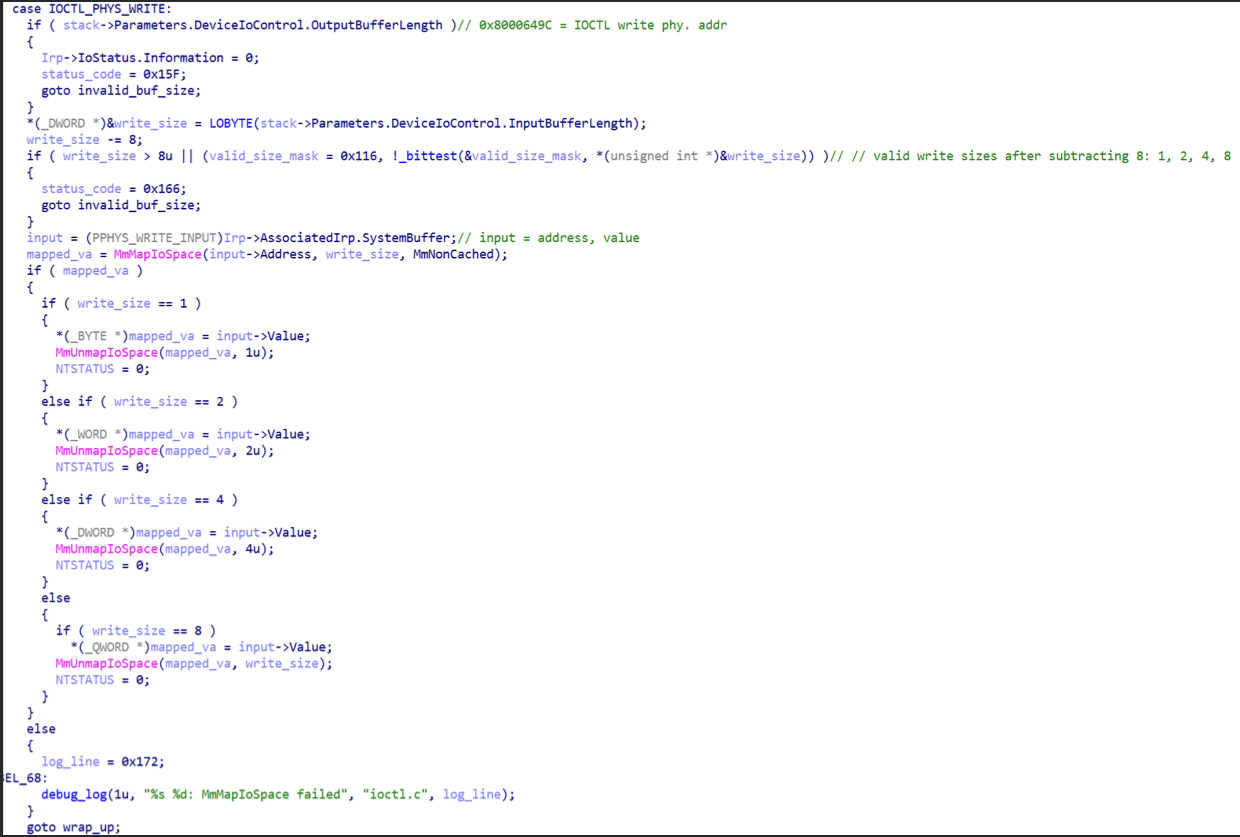The width and height of the screenshot is (1240, 837).
Task: Click the 0x166 status code value
Action: [167, 189]
